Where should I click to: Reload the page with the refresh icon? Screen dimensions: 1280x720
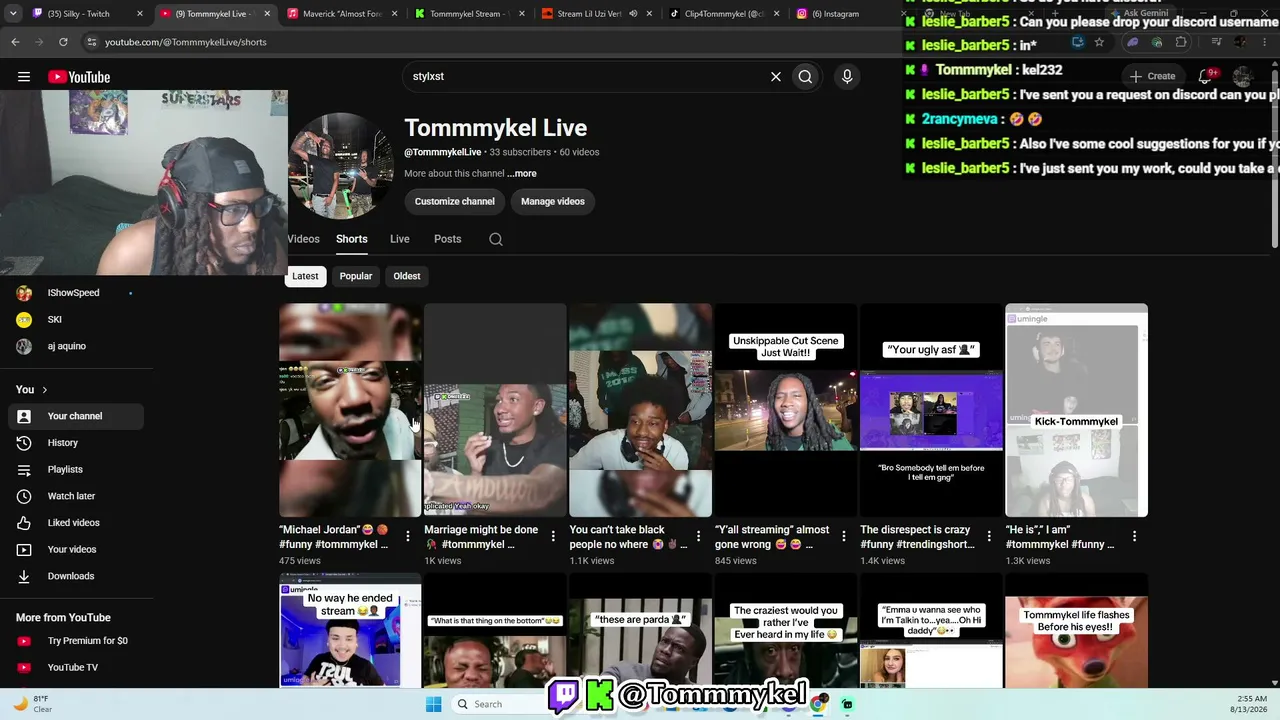coord(63,42)
